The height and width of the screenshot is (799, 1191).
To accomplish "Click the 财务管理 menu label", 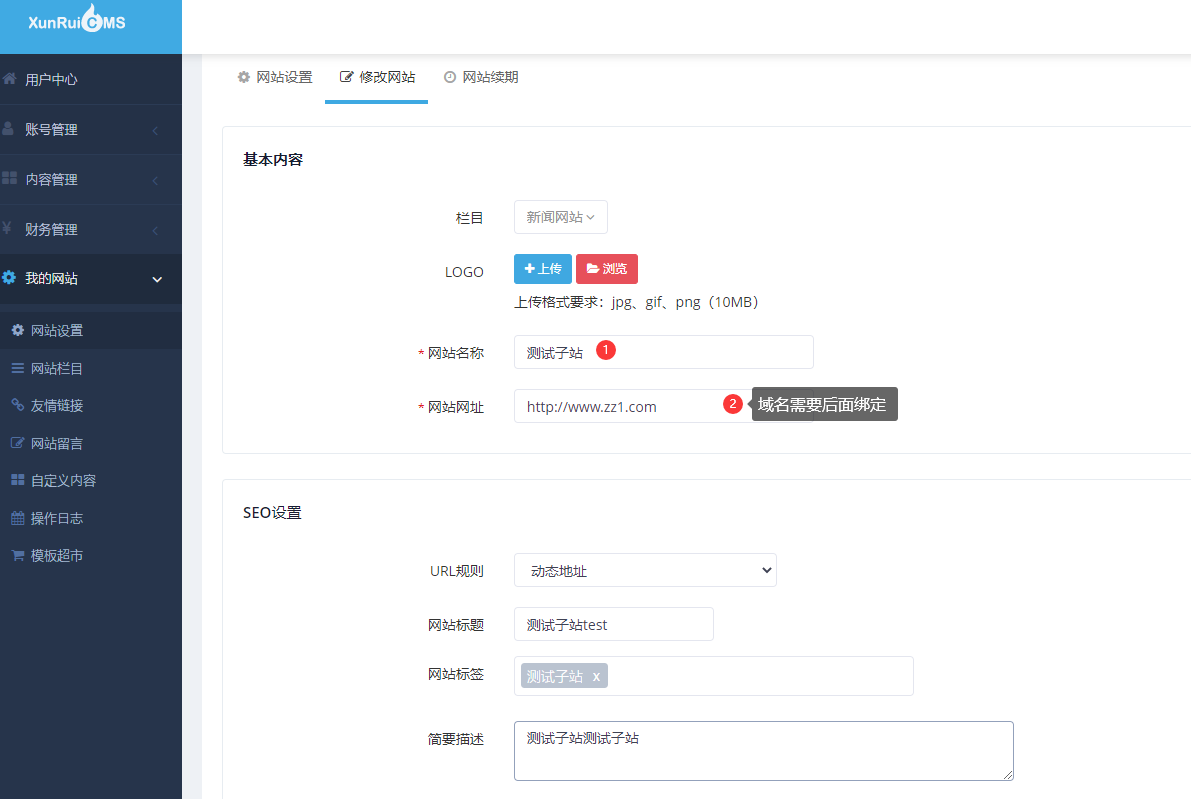I will (51, 229).
